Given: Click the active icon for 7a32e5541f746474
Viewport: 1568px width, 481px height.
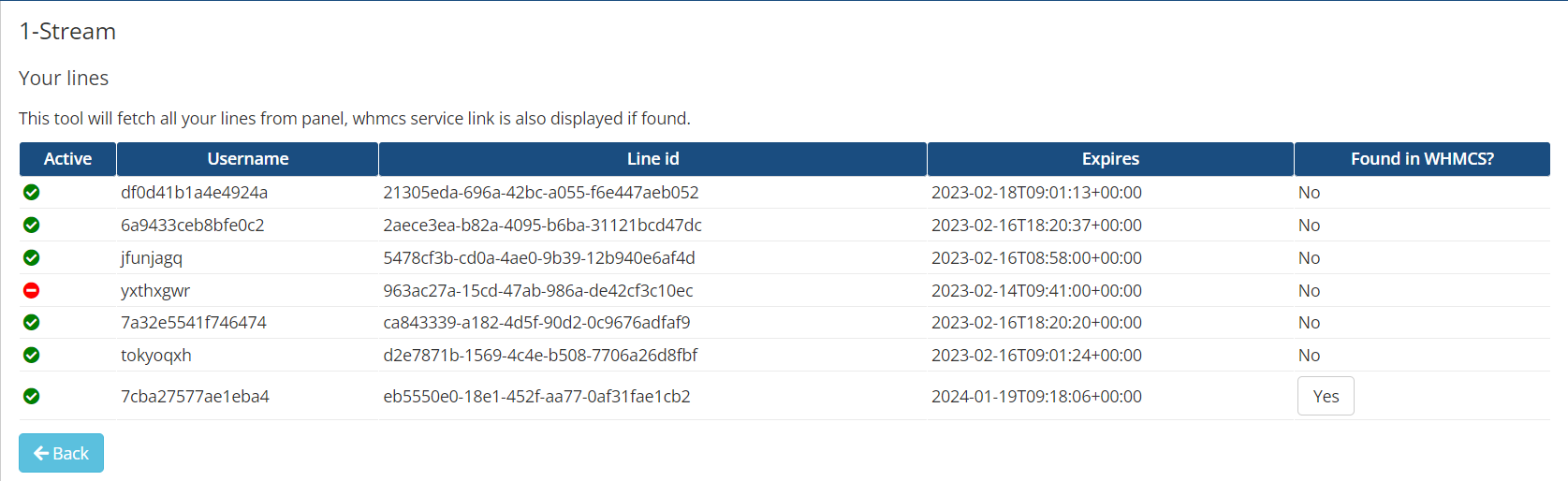Looking at the screenshot, I should [31, 322].
